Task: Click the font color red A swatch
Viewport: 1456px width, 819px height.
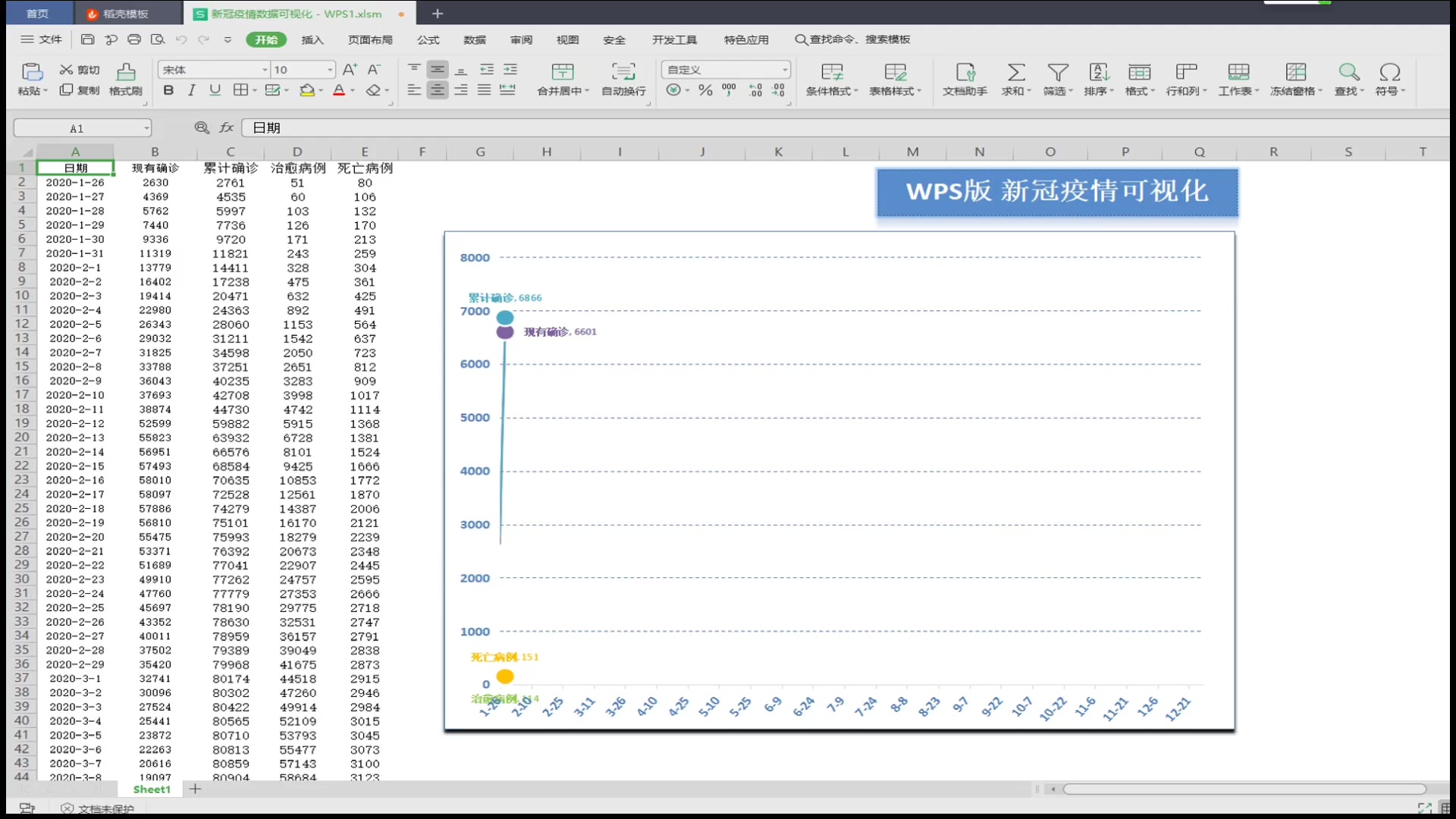Action: pyautogui.click(x=339, y=90)
